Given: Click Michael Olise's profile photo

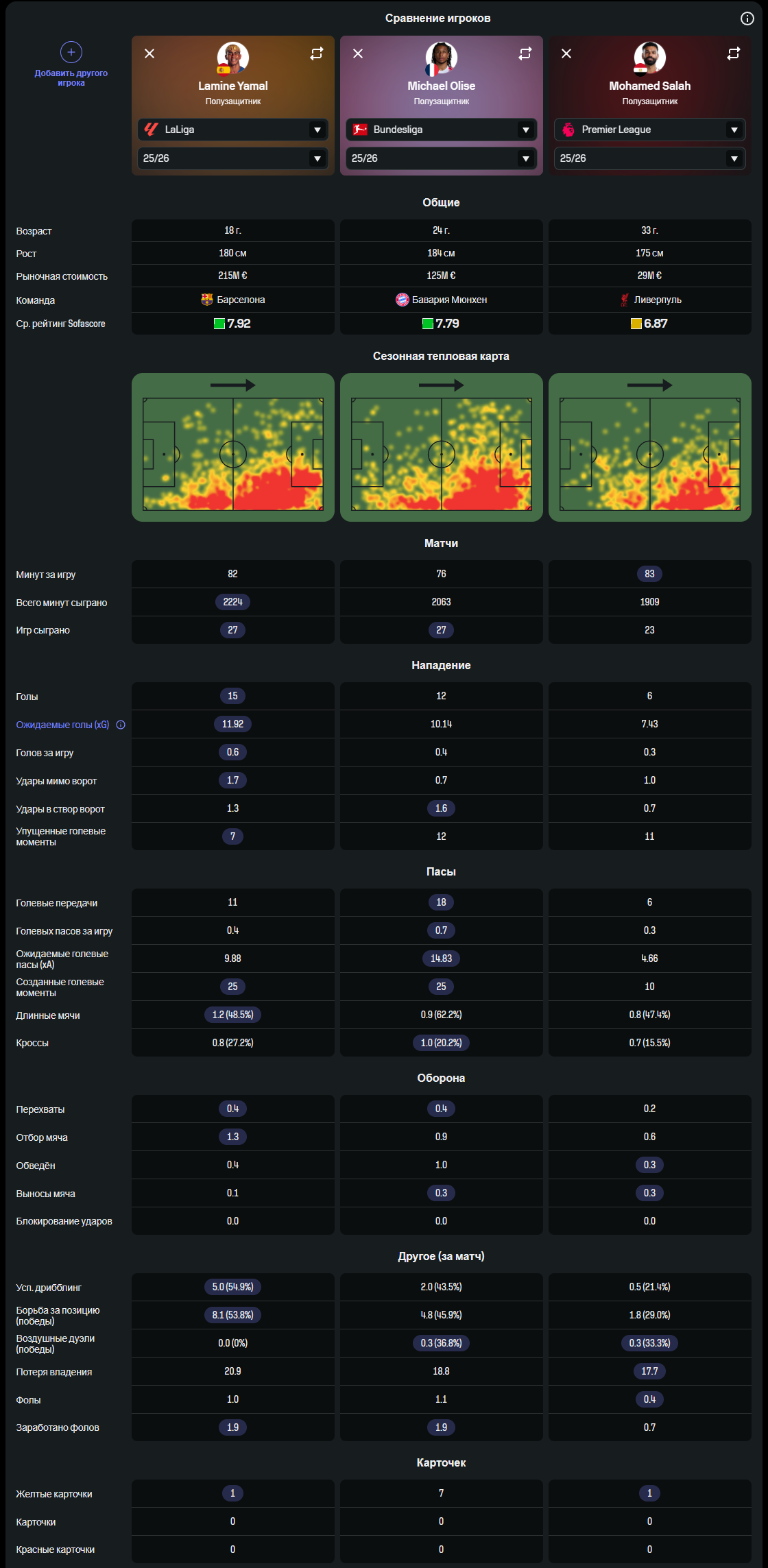Looking at the screenshot, I should pyautogui.click(x=442, y=58).
